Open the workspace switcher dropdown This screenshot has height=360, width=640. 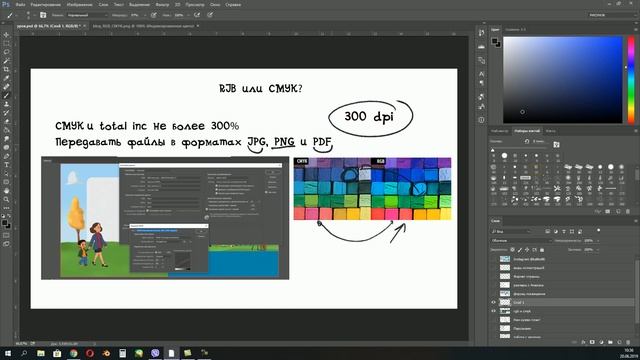coord(612,15)
